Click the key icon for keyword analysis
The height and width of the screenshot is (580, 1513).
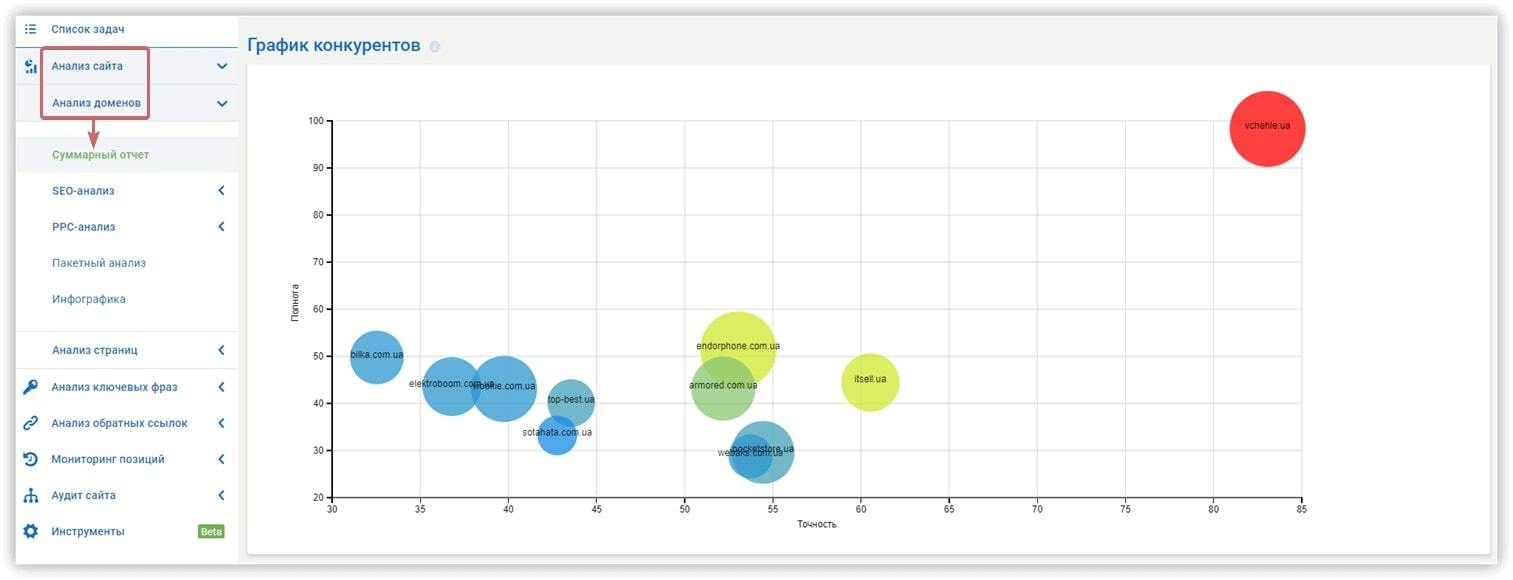click(x=30, y=387)
